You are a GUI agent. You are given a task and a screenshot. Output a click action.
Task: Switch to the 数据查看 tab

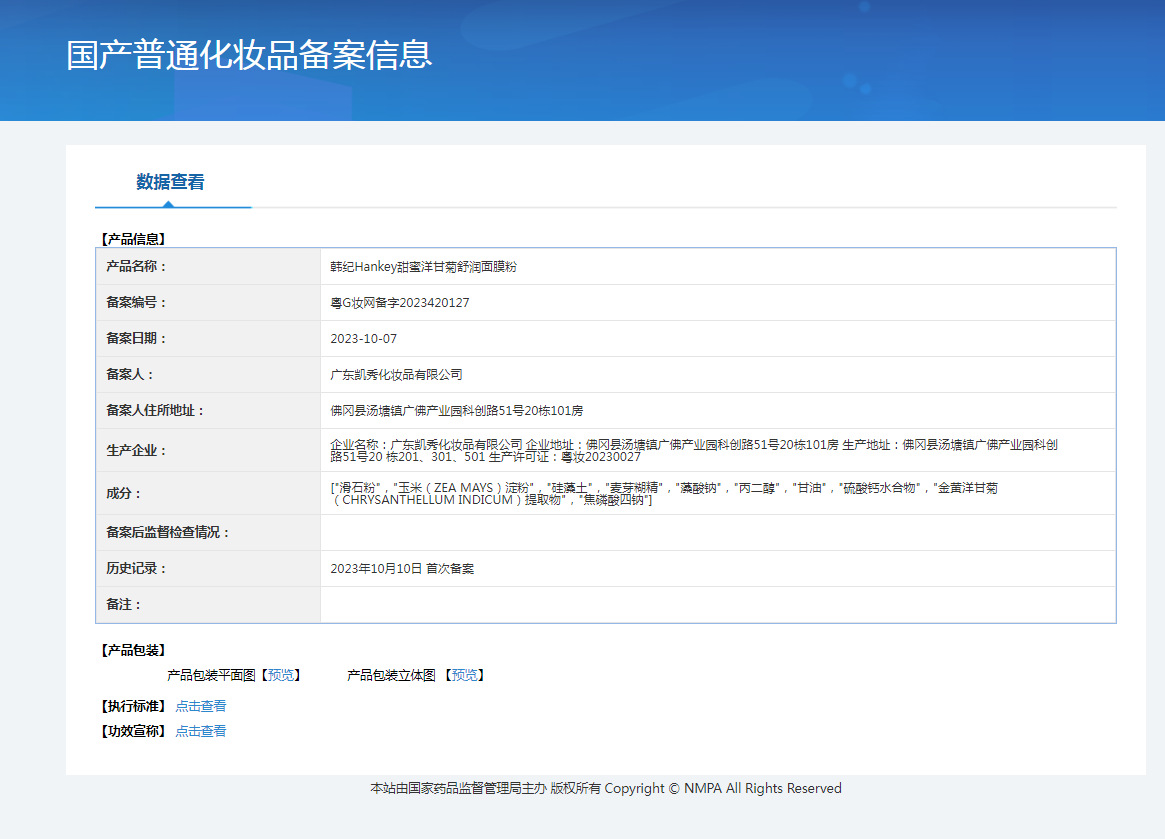click(x=170, y=182)
